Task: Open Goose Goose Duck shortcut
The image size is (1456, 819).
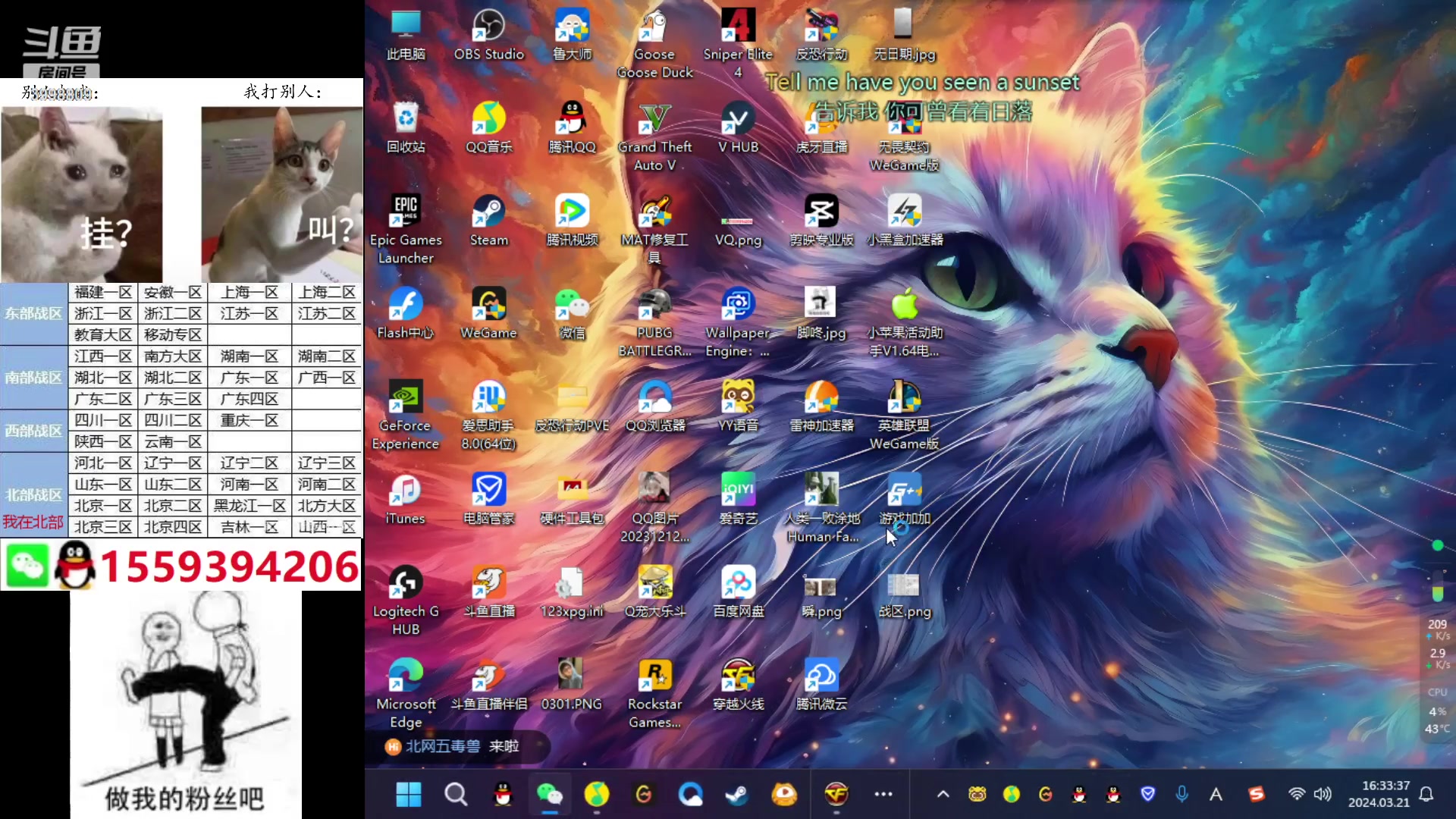Action: (654, 43)
